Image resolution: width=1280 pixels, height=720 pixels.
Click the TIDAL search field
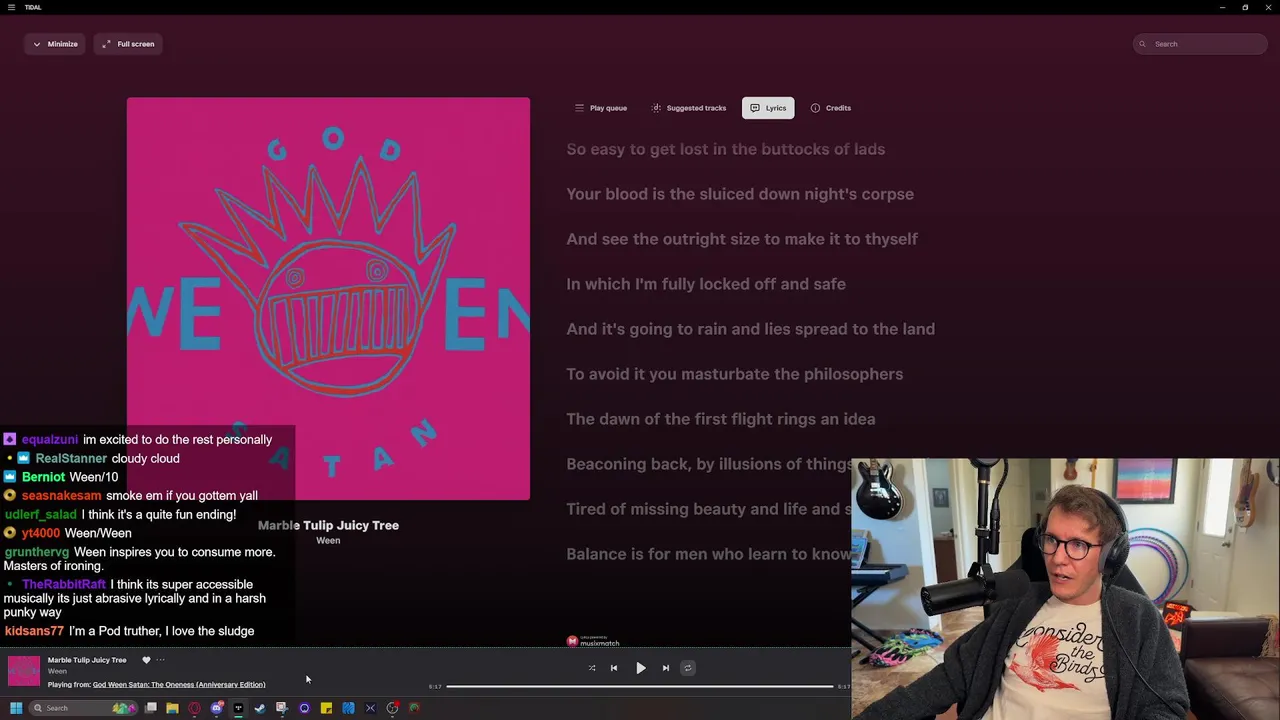click(1200, 44)
